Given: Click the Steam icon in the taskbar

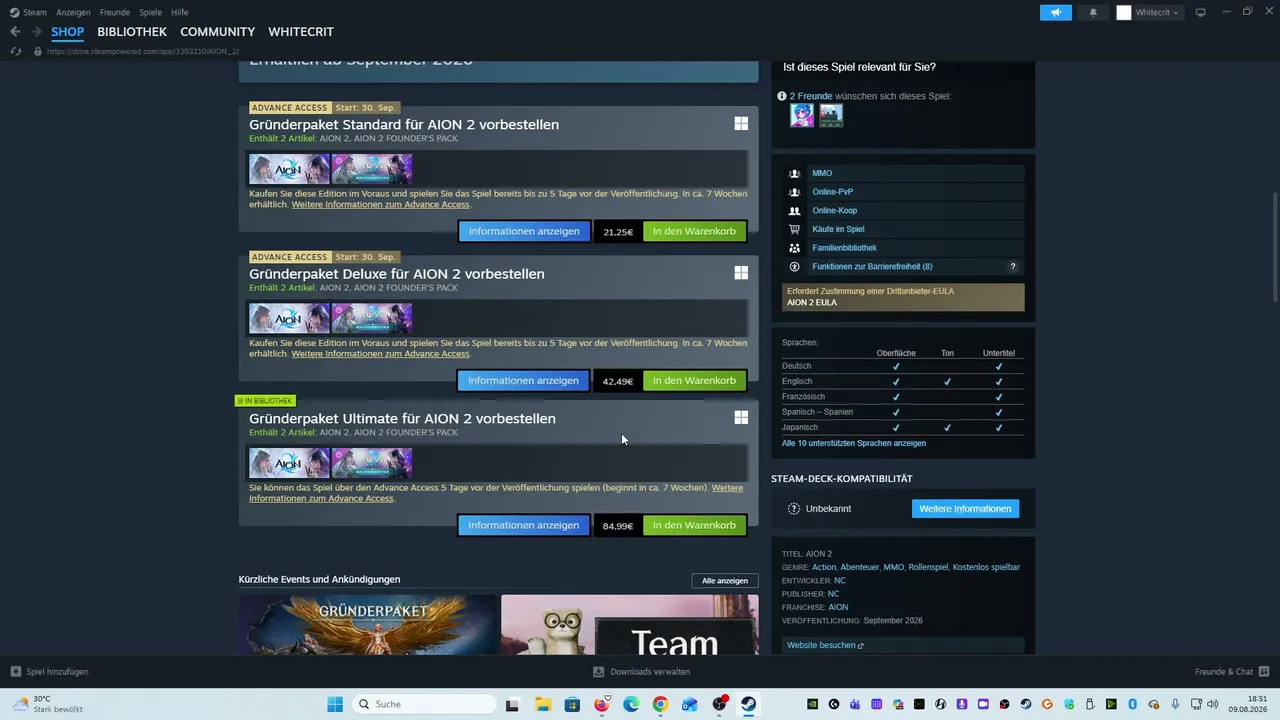Looking at the screenshot, I should click(x=748, y=704).
